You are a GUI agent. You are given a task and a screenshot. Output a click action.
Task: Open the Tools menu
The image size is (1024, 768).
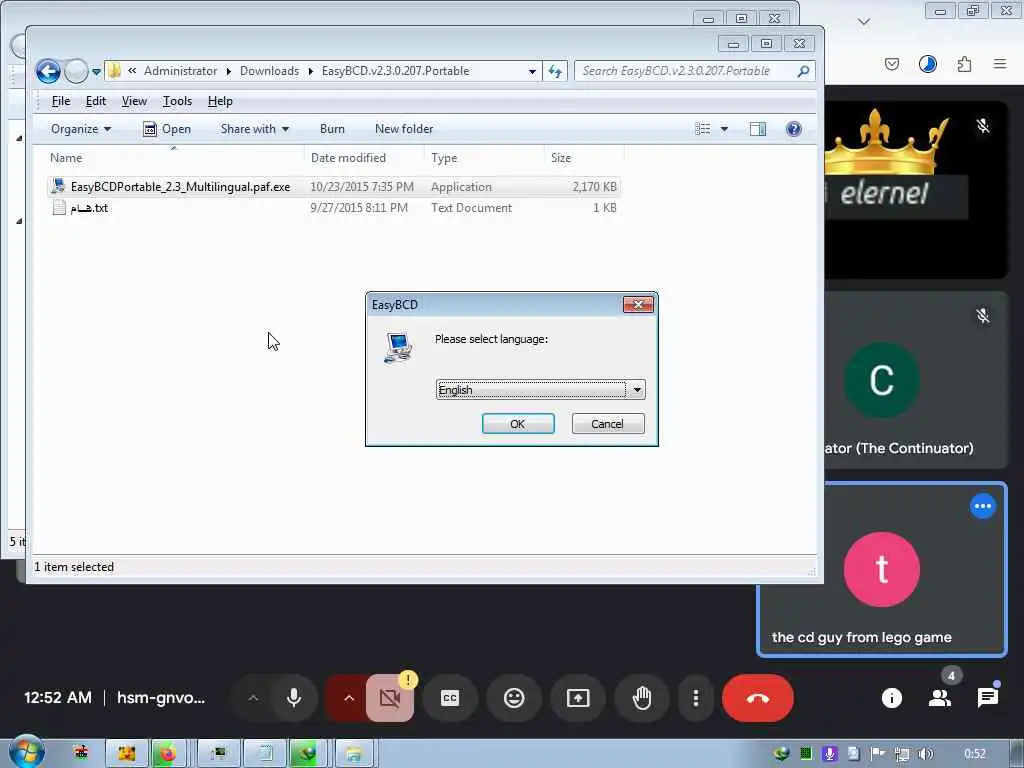[177, 101]
